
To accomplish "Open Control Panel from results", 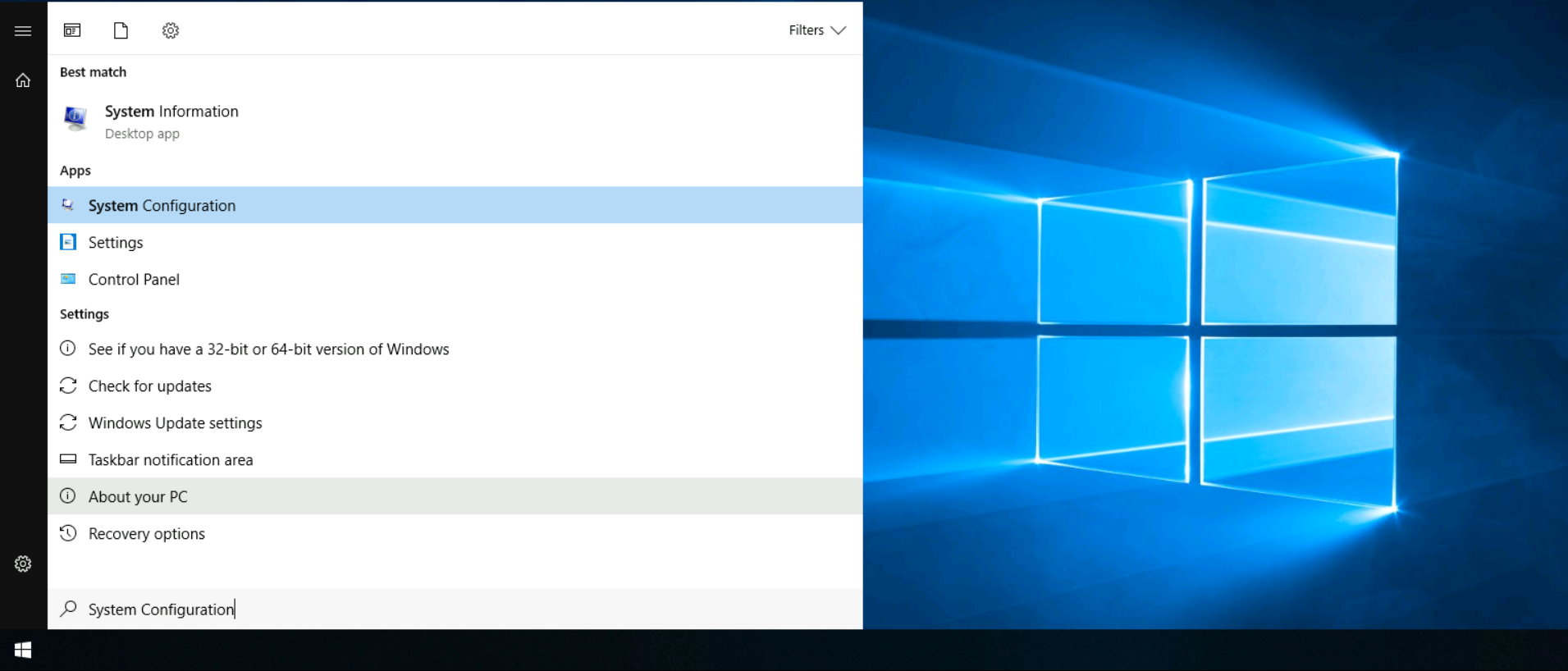I will (134, 280).
